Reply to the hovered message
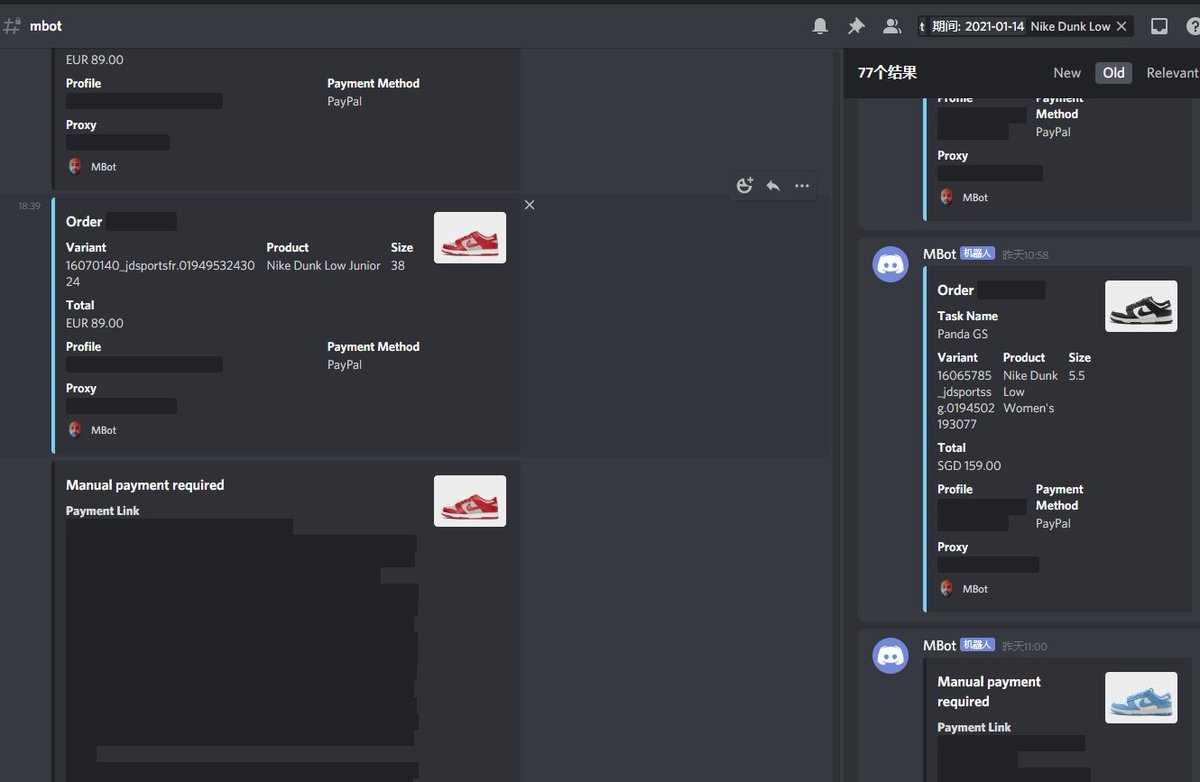This screenshot has height=782, width=1200. [x=773, y=185]
